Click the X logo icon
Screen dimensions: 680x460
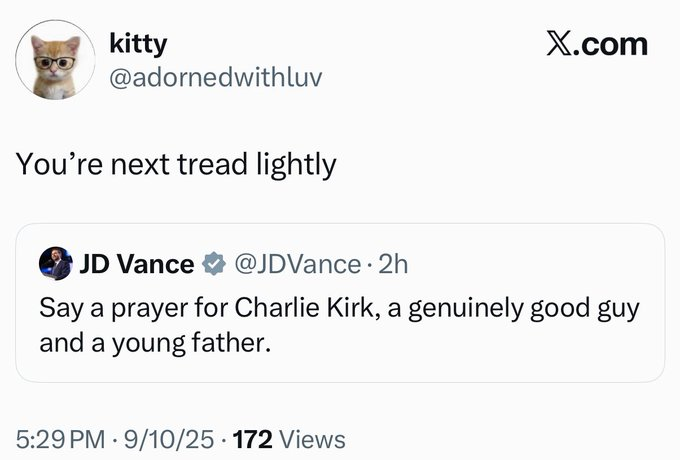558,44
